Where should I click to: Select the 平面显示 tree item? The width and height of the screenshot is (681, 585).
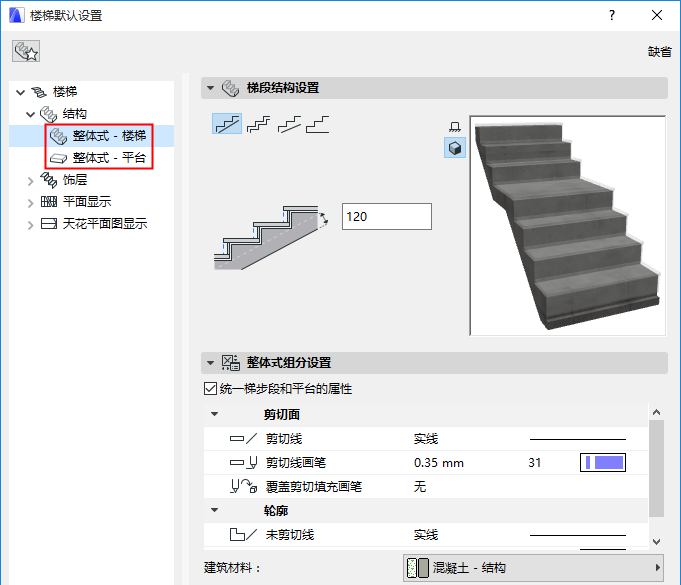coord(87,202)
